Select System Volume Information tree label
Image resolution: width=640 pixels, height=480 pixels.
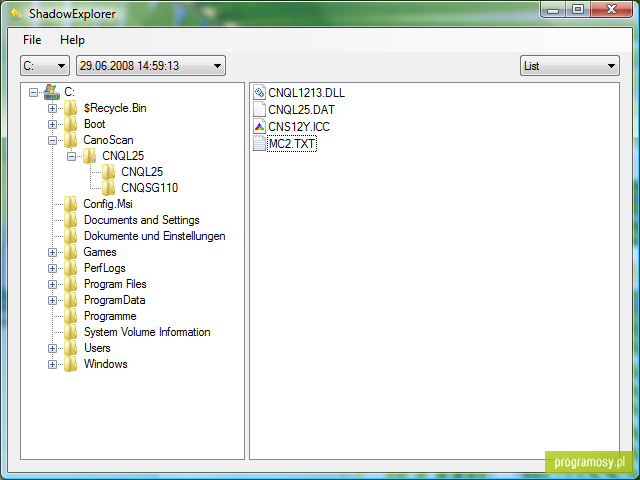(x=147, y=332)
